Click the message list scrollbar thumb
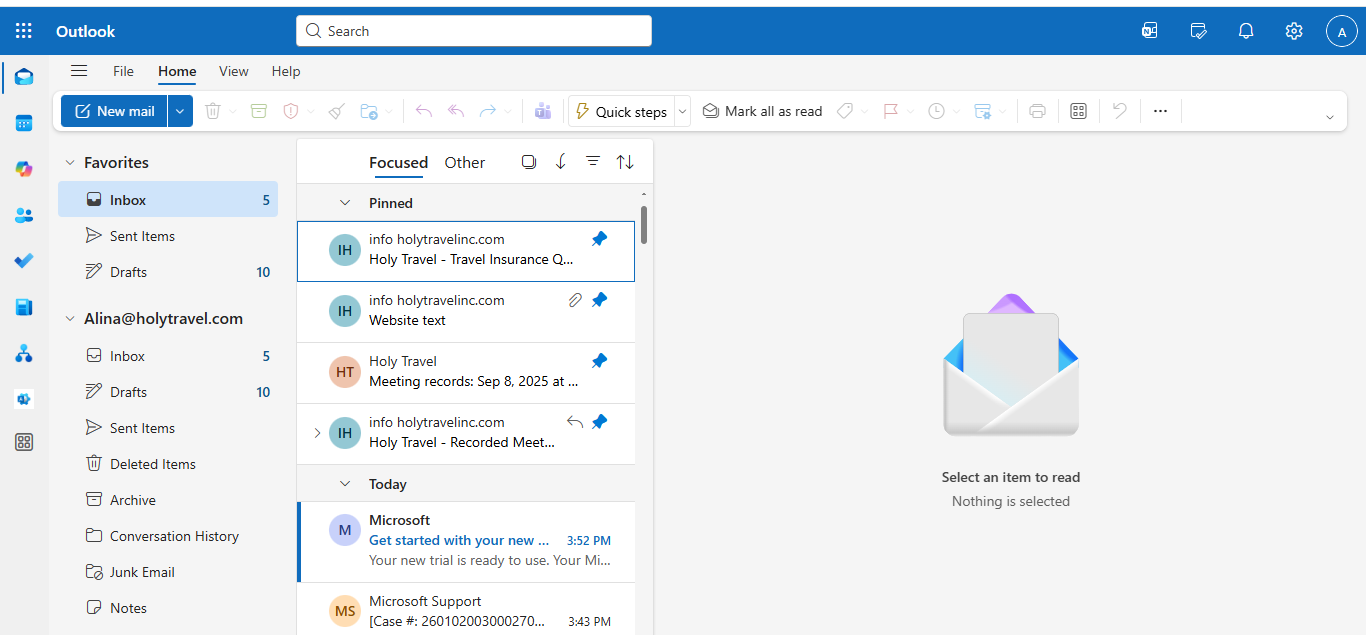The image size is (1366, 635). point(644,224)
